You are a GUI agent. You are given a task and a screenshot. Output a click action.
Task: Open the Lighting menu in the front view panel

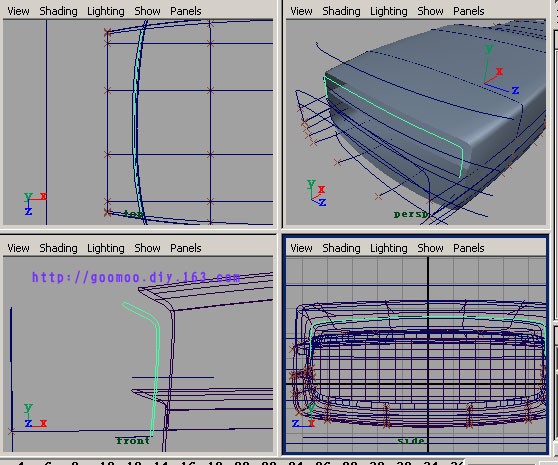pos(106,248)
